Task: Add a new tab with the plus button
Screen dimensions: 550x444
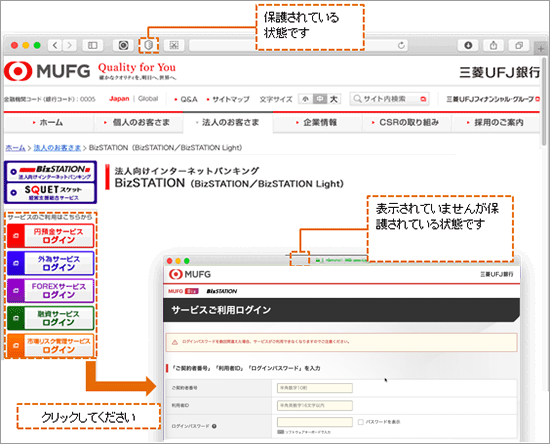Action: pos(541,49)
